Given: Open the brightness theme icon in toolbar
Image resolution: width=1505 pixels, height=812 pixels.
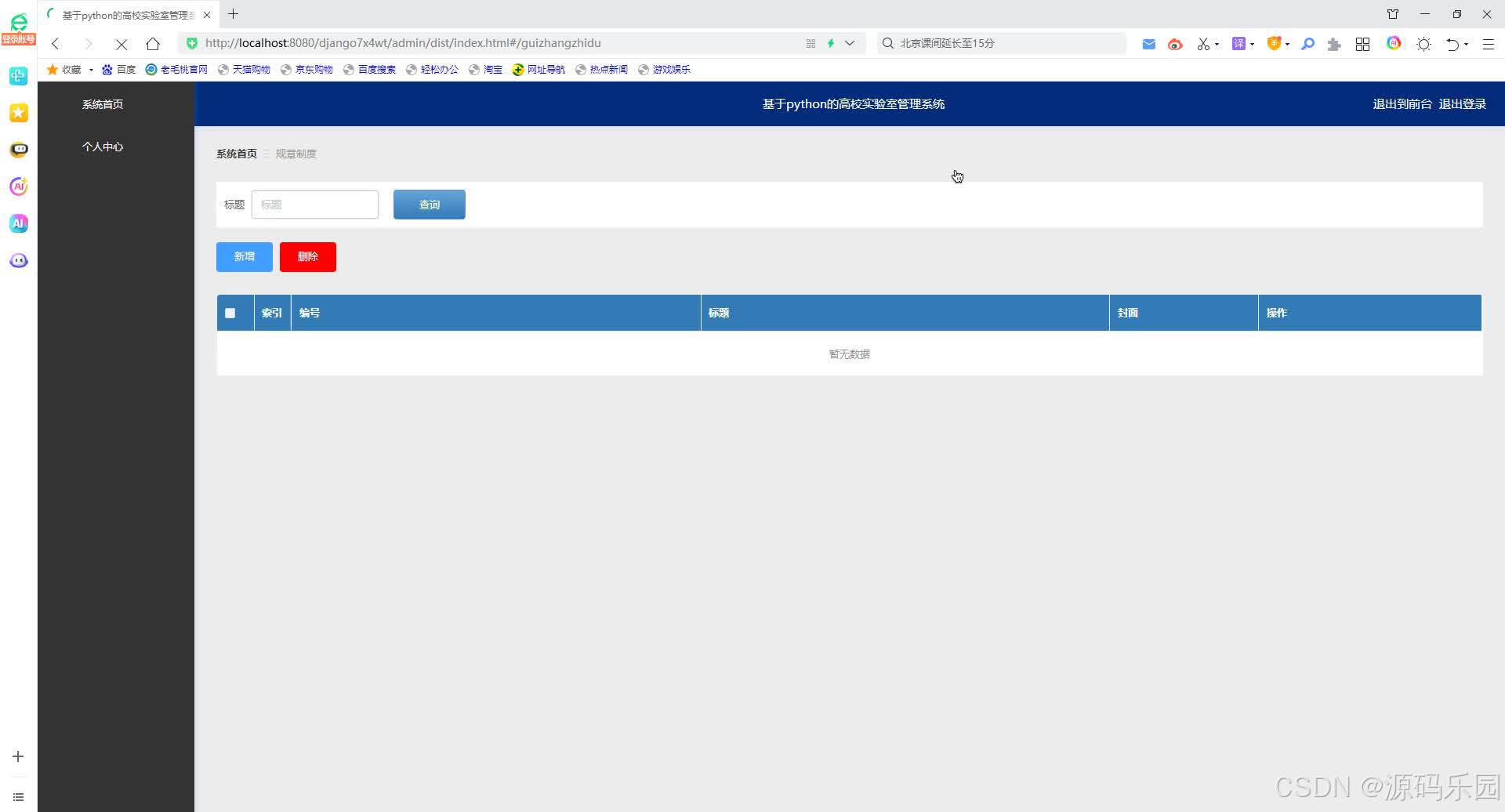Looking at the screenshot, I should click(1423, 44).
